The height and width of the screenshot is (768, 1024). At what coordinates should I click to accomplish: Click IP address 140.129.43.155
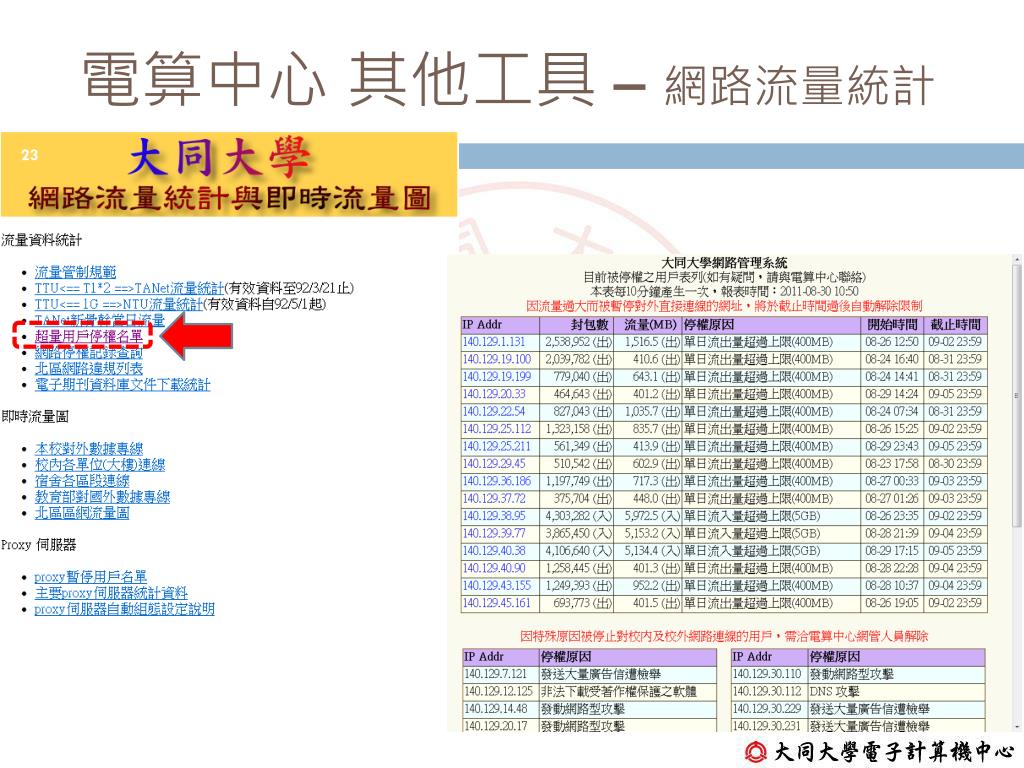[496, 586]
